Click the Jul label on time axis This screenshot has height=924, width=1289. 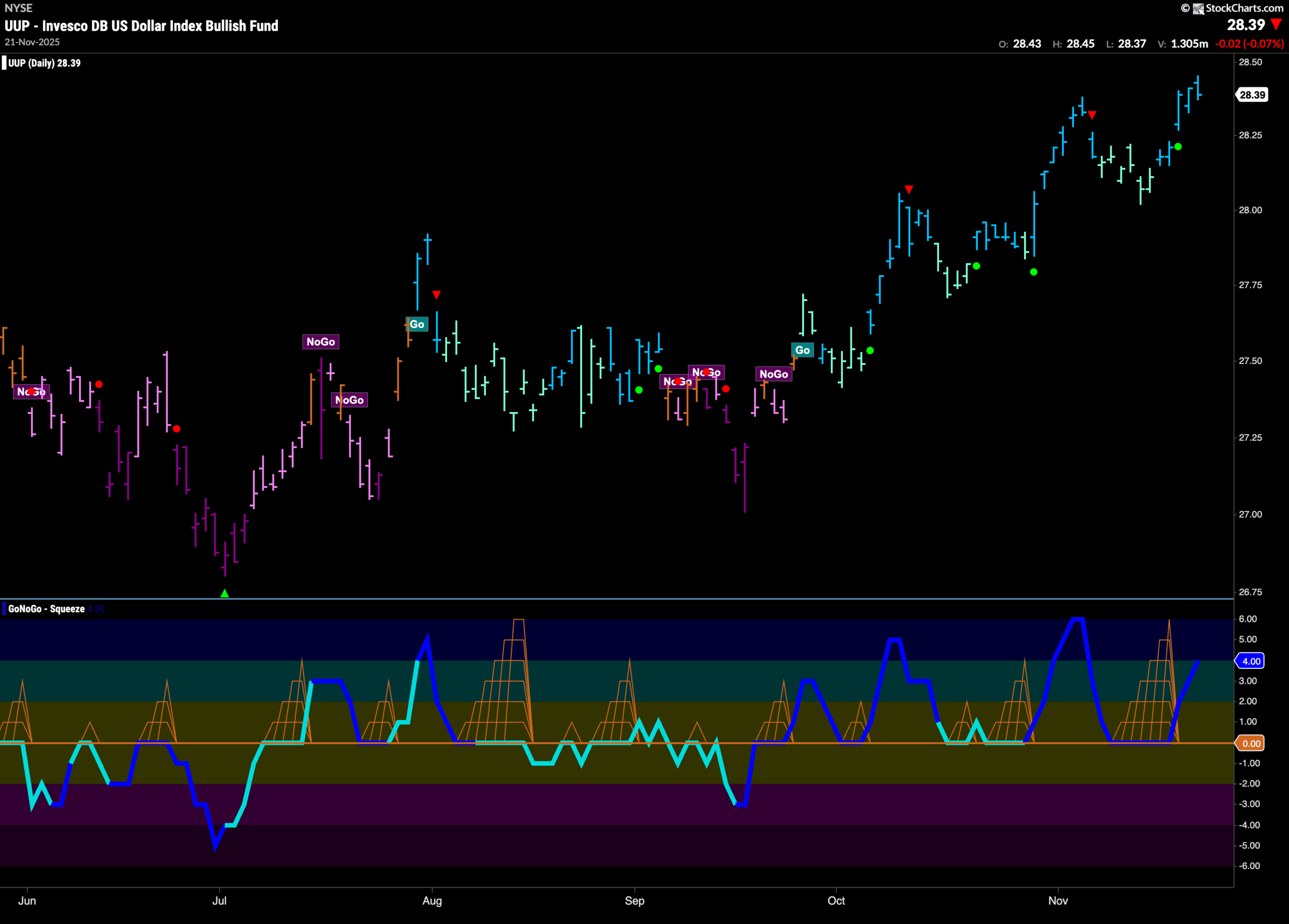point(220,901)
